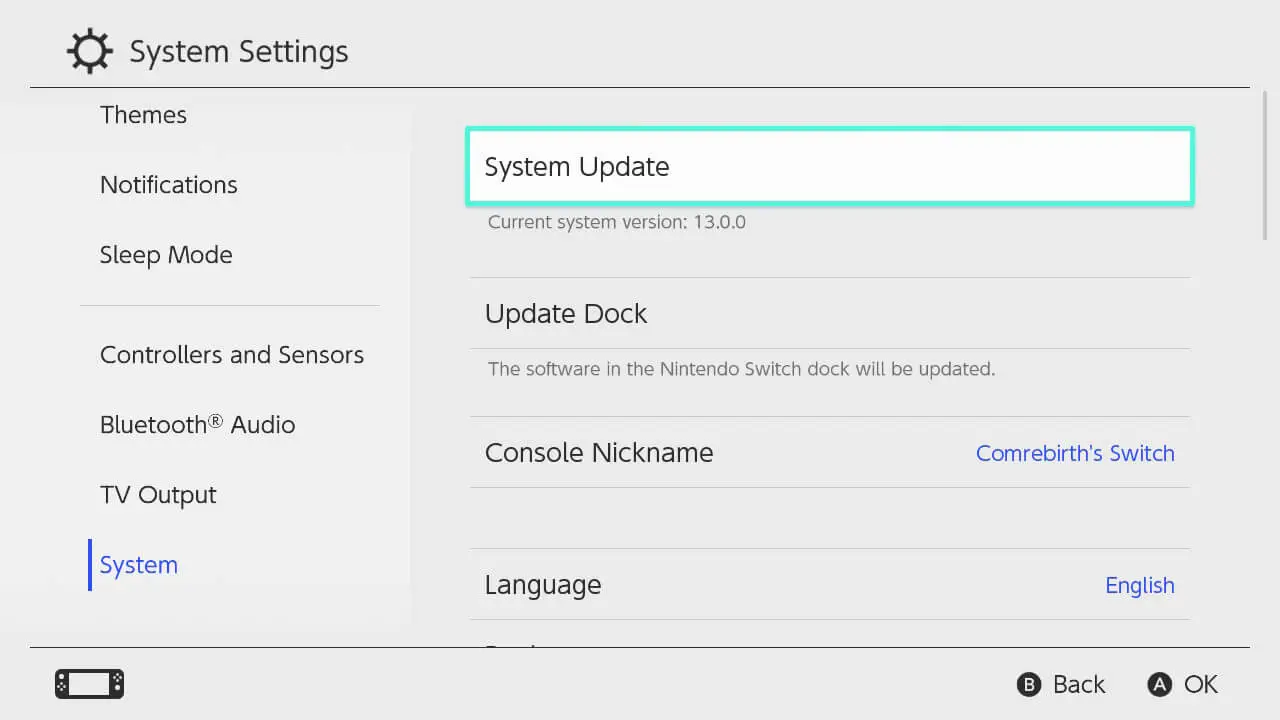The height and width of the screenshot is (720, 1280).
Task: Click the dock update description text
Action: click(740, 368)
